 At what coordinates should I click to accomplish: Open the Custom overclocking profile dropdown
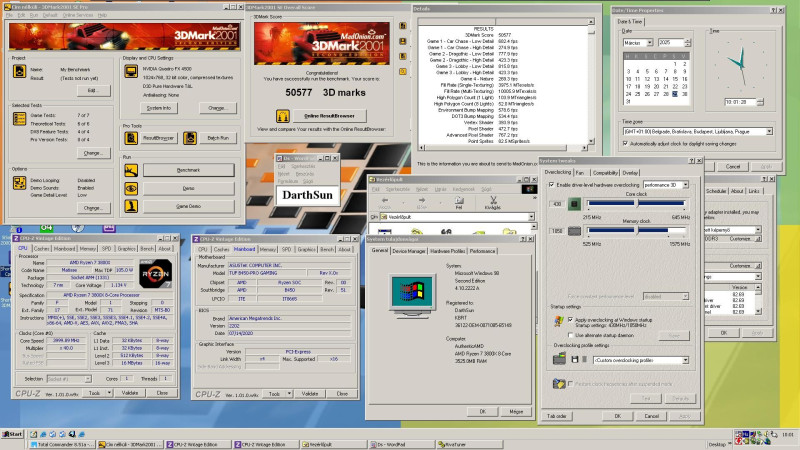point(685,360)
